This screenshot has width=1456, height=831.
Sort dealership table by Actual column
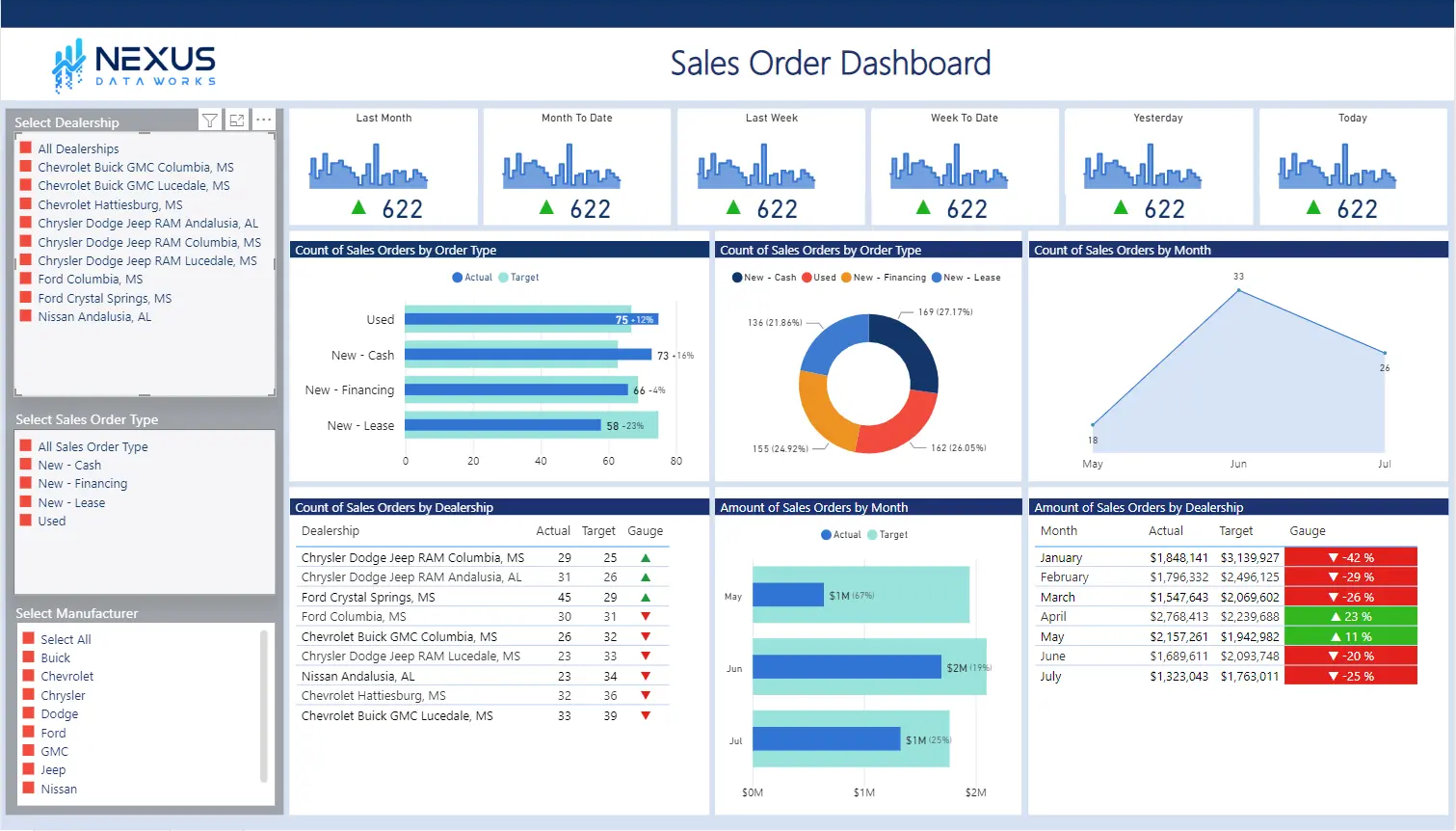click(553, 531)
